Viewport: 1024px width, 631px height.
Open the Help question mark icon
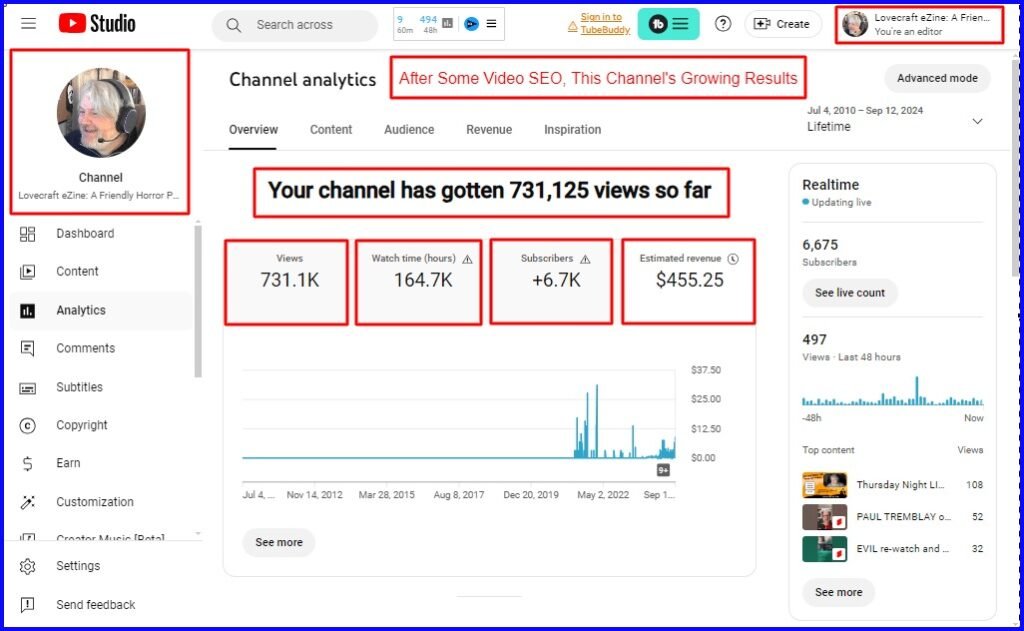(723, 24)
